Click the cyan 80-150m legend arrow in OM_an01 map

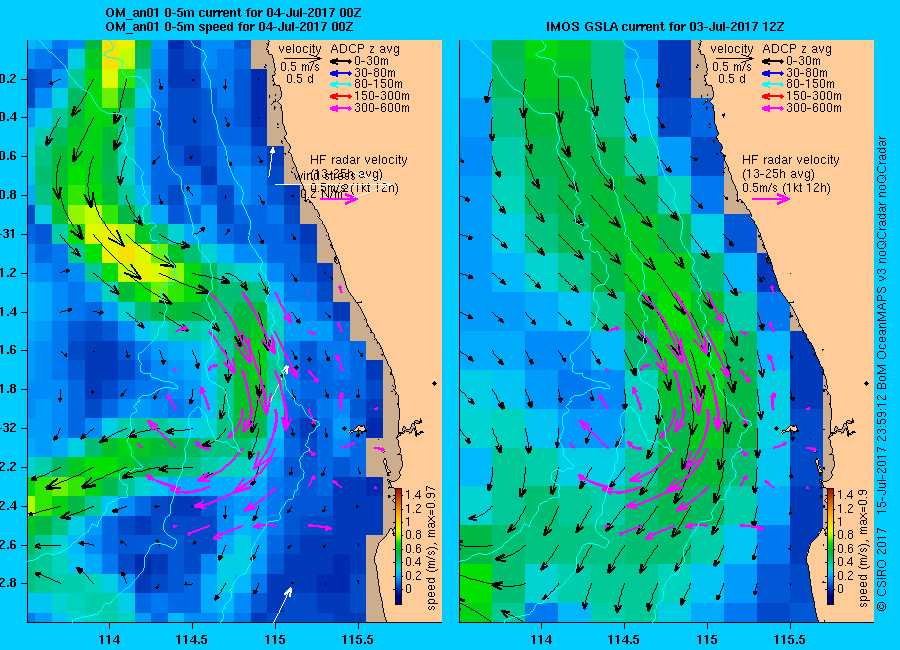click(340, 84)
